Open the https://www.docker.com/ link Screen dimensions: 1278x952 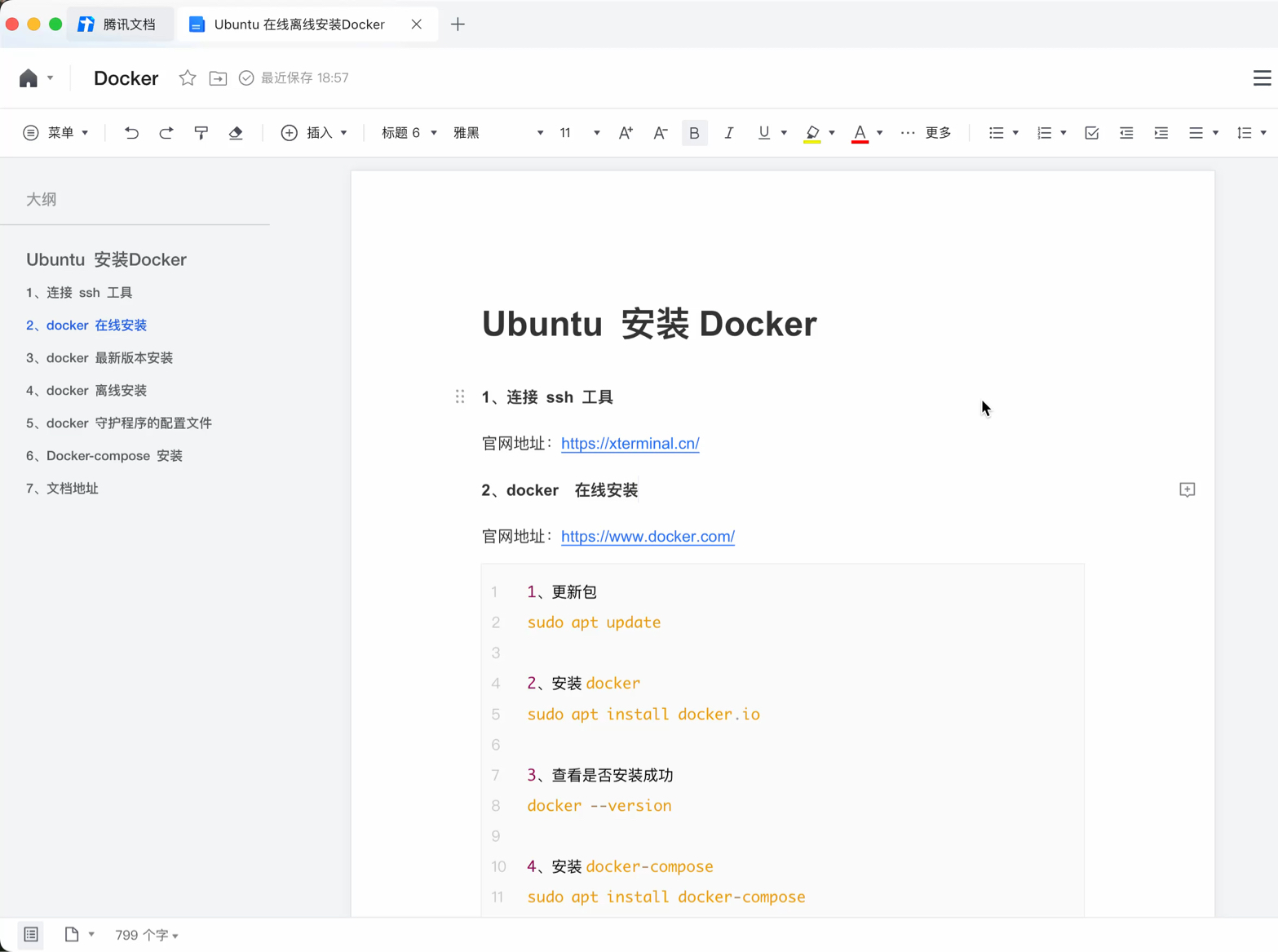pyautogui.click(x=648, y=536)
